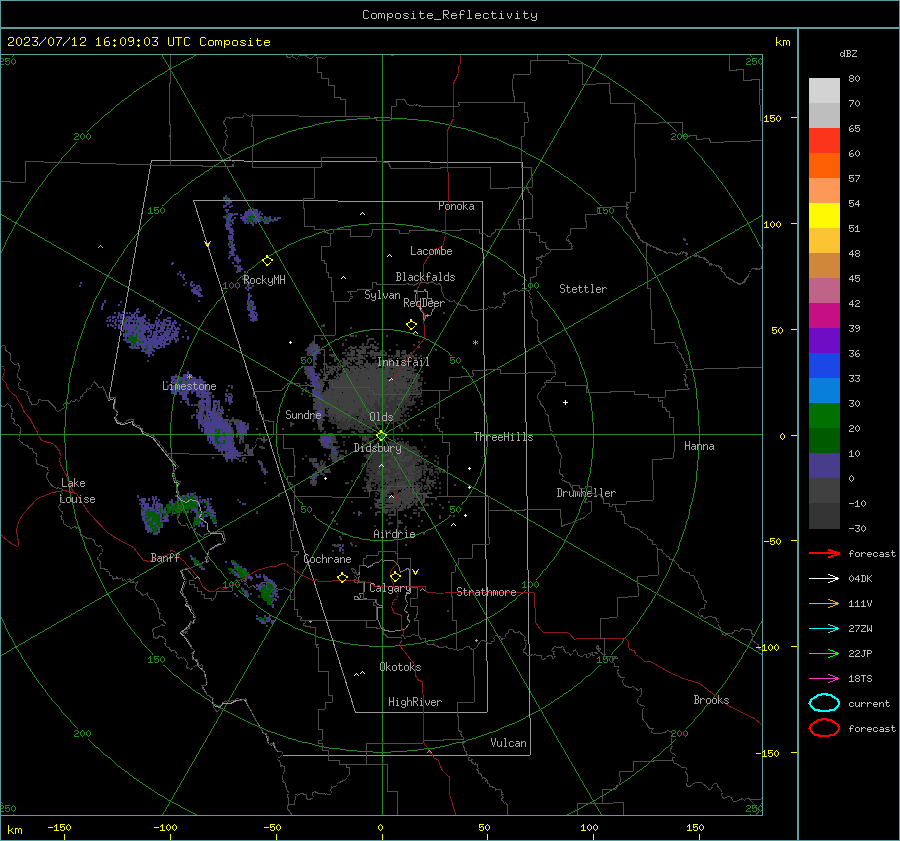Click the Drumheller label

coord(586,493)
